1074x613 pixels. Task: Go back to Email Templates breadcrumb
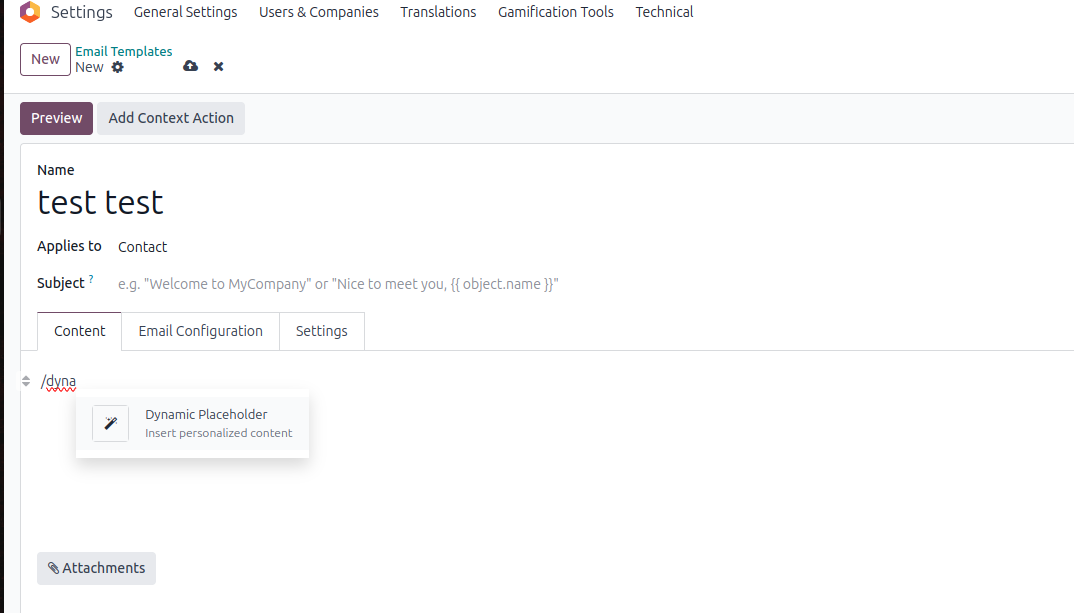[x=124, y=51]
